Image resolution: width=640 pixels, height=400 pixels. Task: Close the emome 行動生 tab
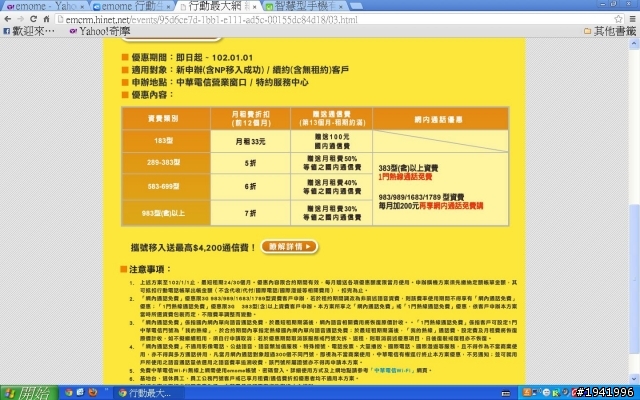[168, 7]
